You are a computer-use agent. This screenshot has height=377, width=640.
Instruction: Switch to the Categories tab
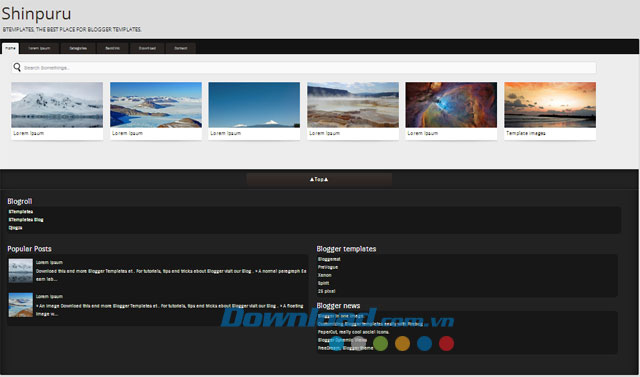(78, 48)
